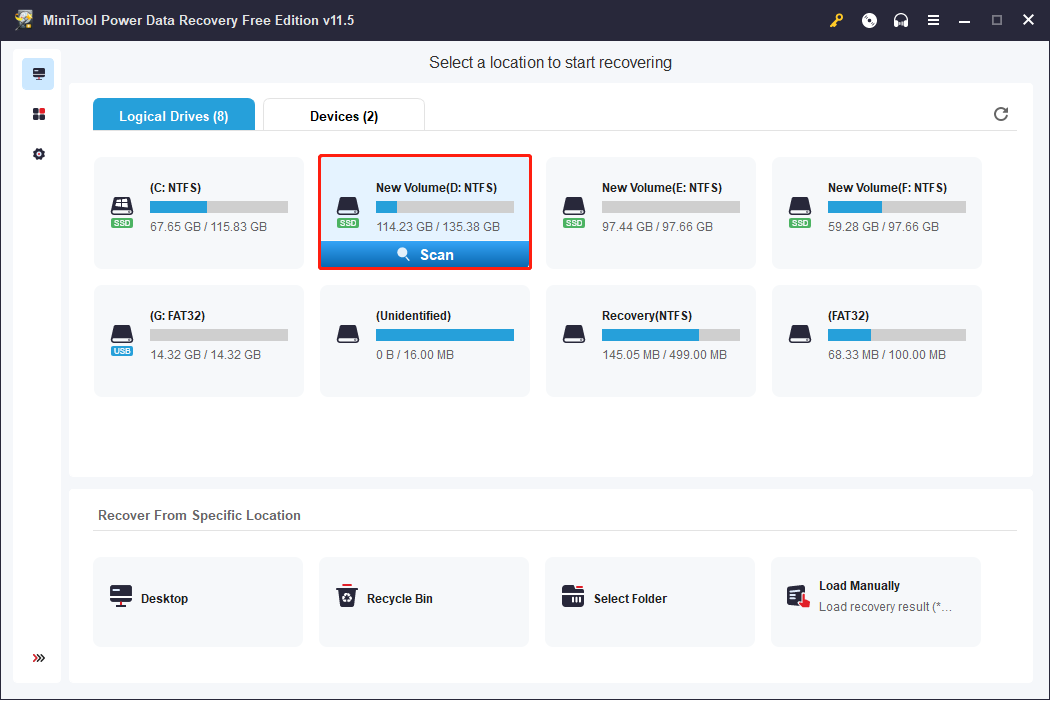This screenshot has width=1051, height=701.
Task: Switch to Devices (2) tab
Action: 344,115
